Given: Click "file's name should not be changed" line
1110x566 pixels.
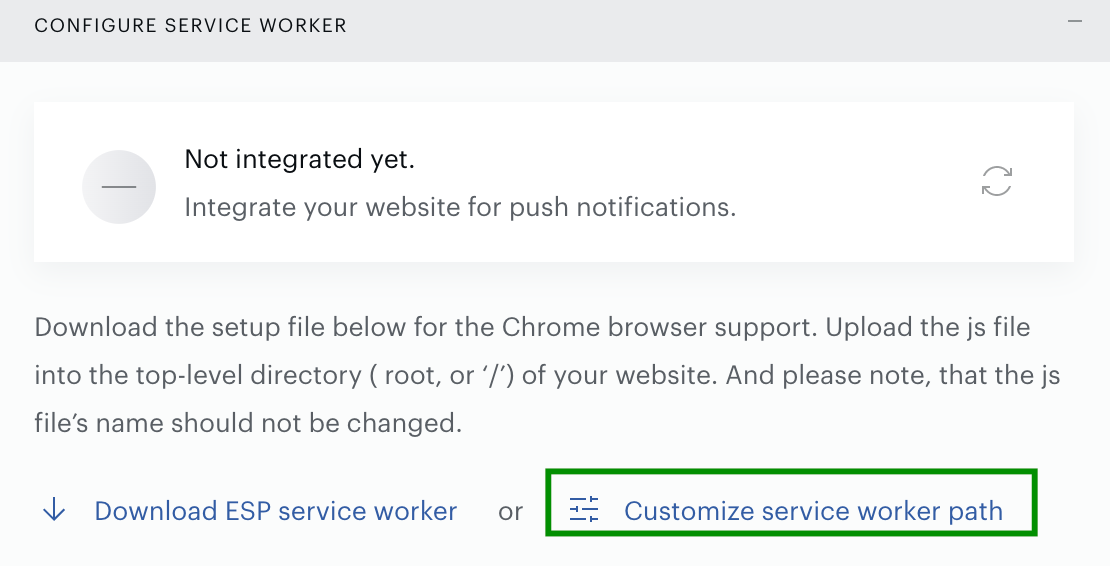Looking at the screenshot, I should click(248, 423).
